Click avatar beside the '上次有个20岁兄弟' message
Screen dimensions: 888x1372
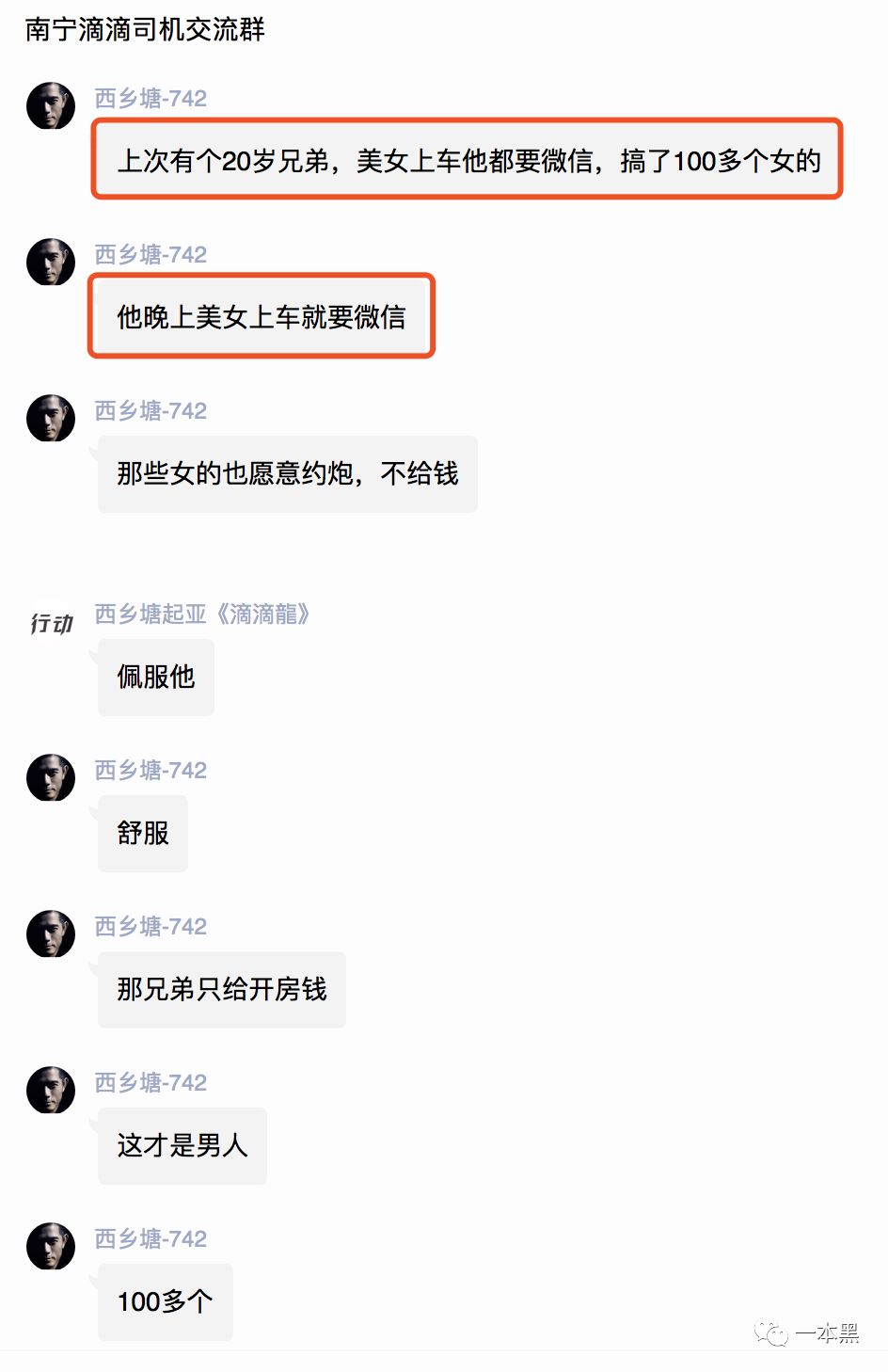pos(51,105)
